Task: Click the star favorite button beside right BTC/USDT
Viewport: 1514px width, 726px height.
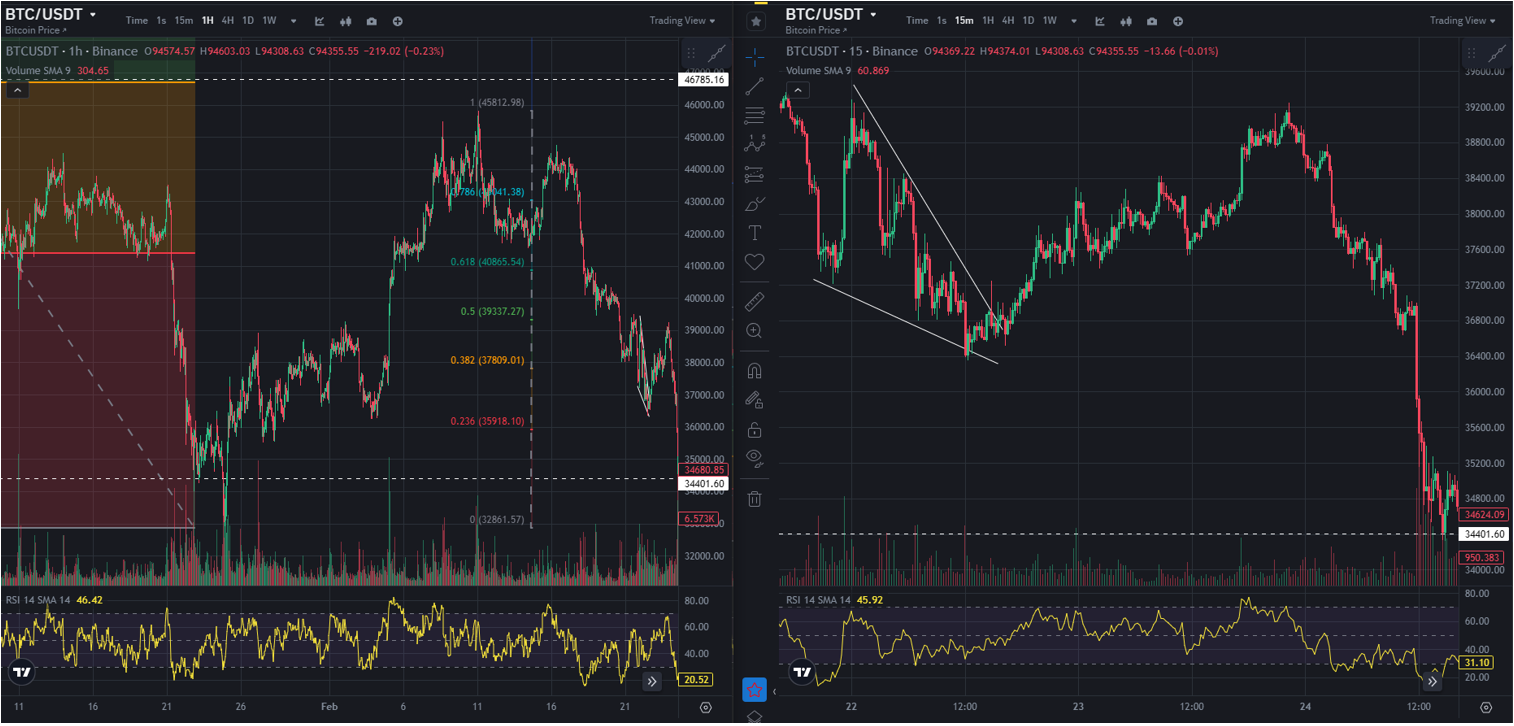Action: tap(755, 20)
